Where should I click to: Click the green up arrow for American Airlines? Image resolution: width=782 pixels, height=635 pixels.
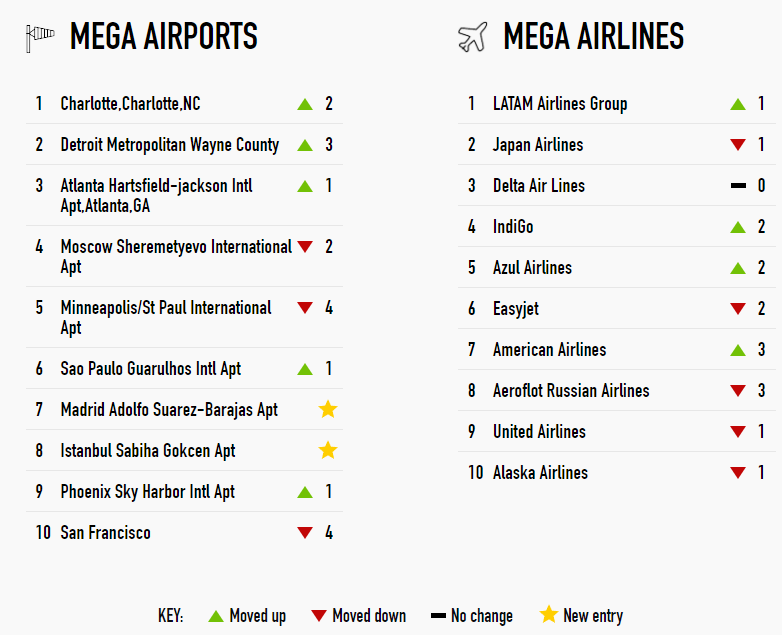click(738, 350)
